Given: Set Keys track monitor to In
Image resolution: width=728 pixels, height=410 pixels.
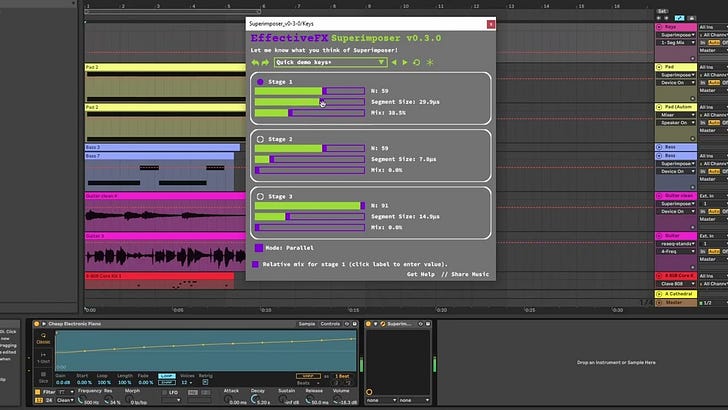Looking at the screenshot, I should [x=703, y=43].
